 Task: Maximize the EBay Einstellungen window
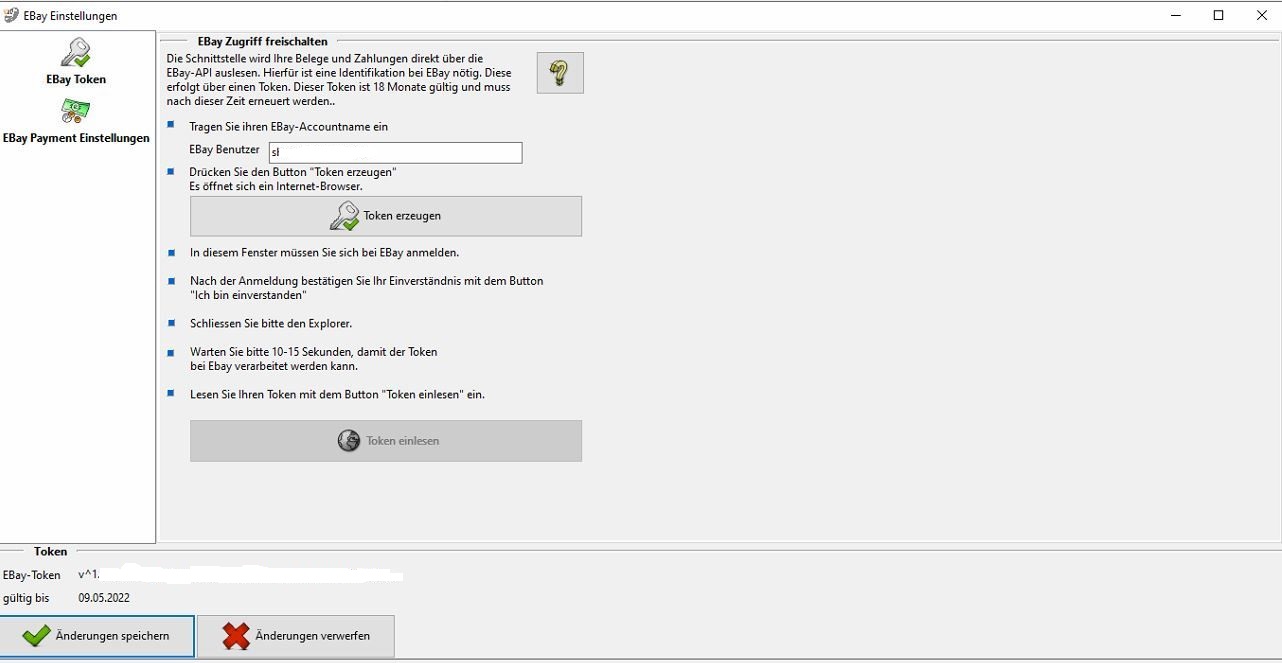(x=1218, y=15)
